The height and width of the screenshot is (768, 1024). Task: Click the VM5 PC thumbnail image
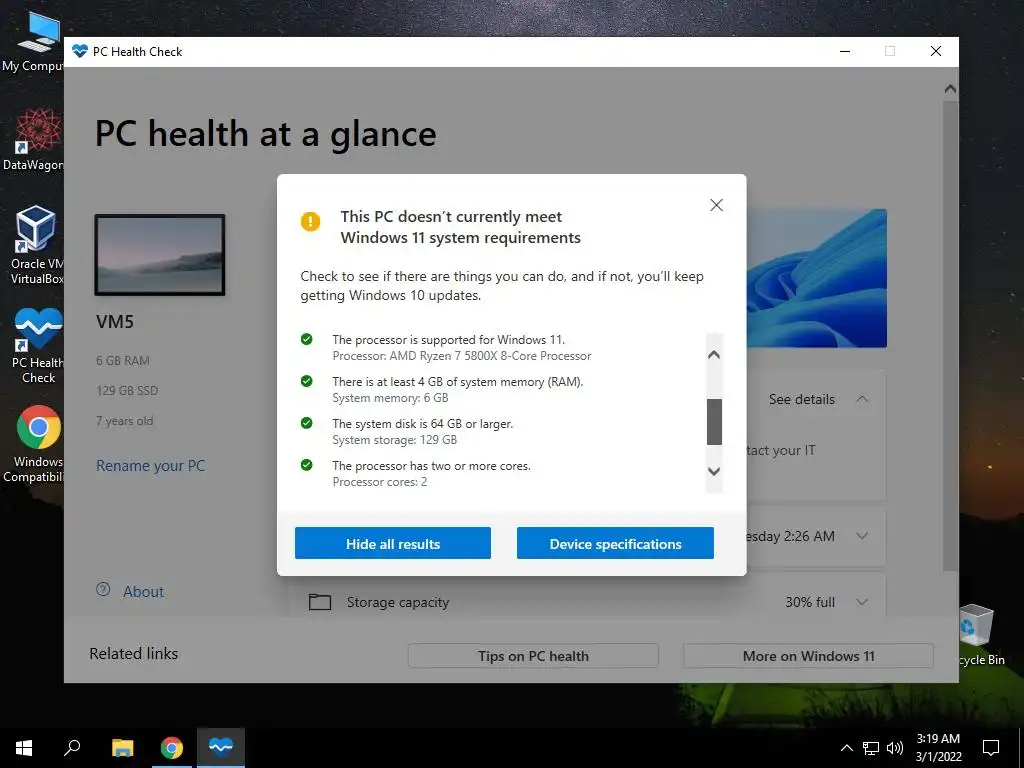pyautogui.click(x=160, y=255)
